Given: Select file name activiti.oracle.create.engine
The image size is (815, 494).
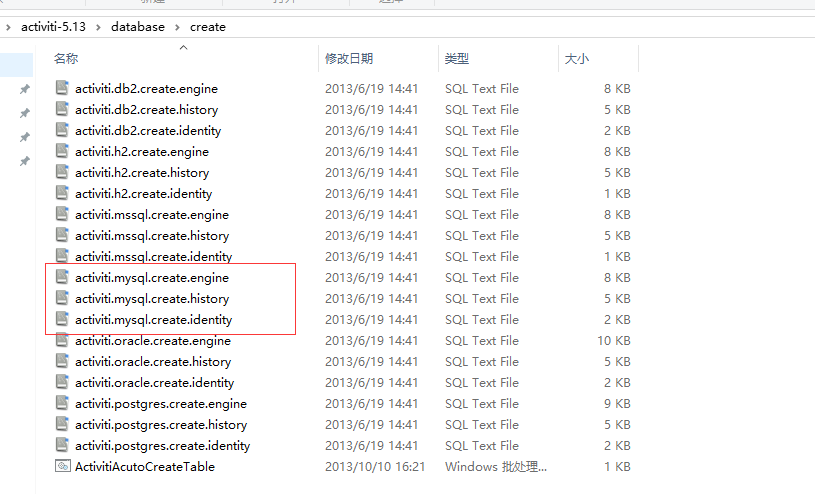Looking at the screenshot, I should click(153, 341).
